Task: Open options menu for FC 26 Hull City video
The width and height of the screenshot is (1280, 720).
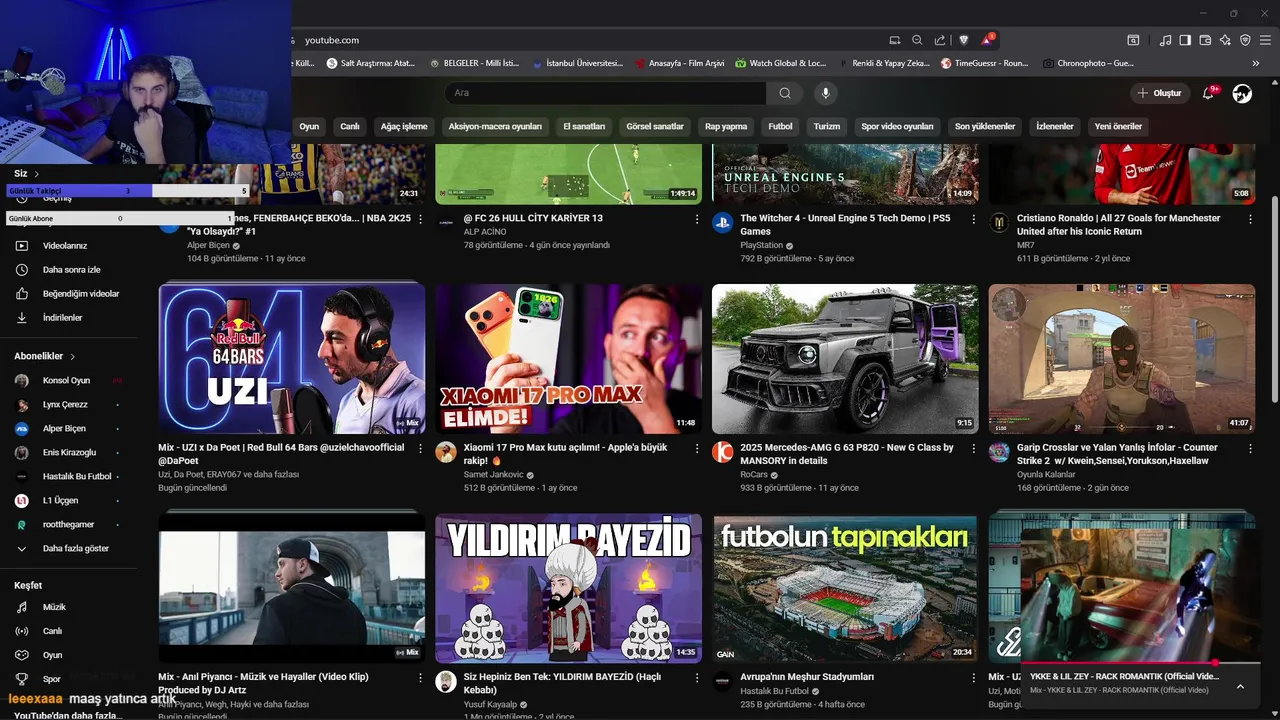Action: pos(697,219)
